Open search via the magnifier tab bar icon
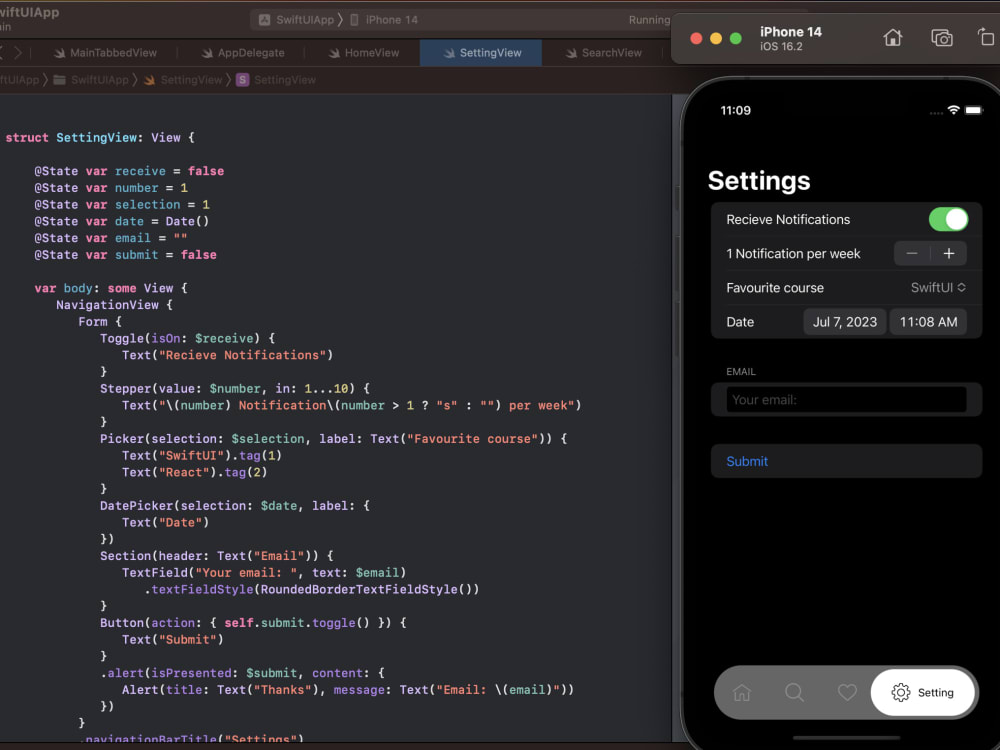Image resolution: width=1000 pixels, height=750 pixels. (x=794, y=692)
